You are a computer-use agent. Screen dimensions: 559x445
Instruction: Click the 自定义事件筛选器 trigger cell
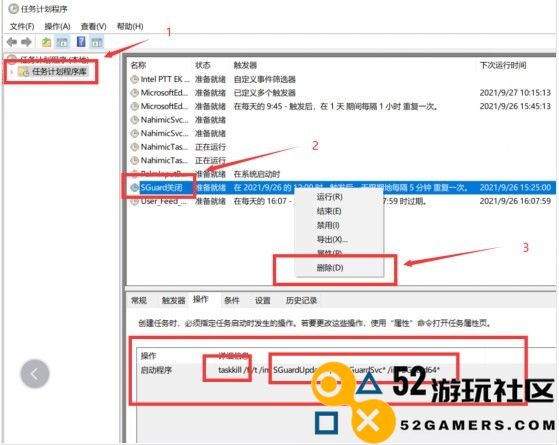(265, 79)
